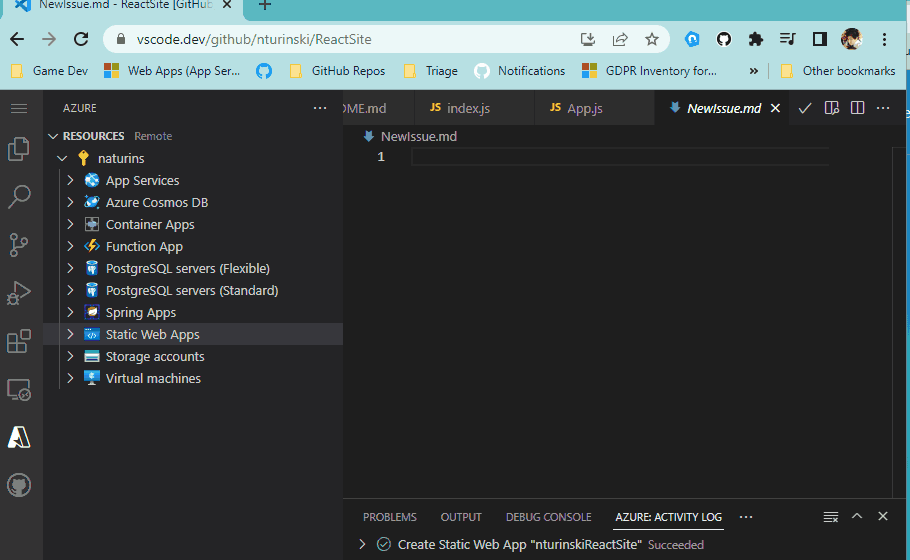Expand PostgreSQL servers (Flexible) node

[x=70, y=268]
